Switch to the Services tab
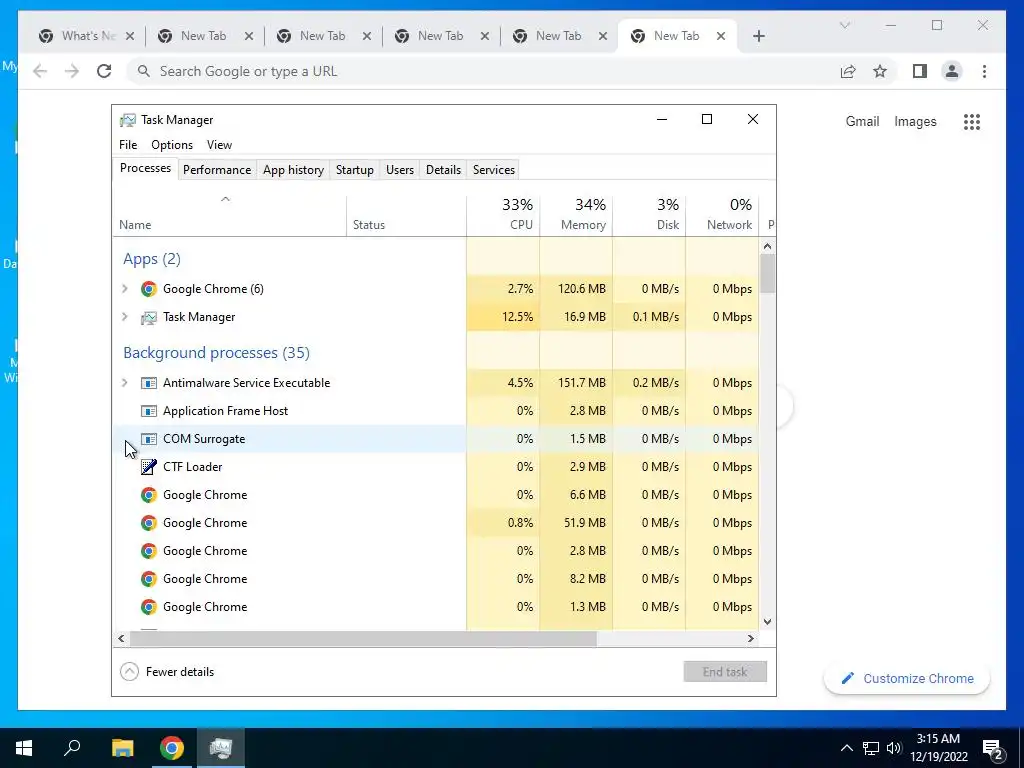Screen dimensions: 1024x768 (x=494, y=170)
